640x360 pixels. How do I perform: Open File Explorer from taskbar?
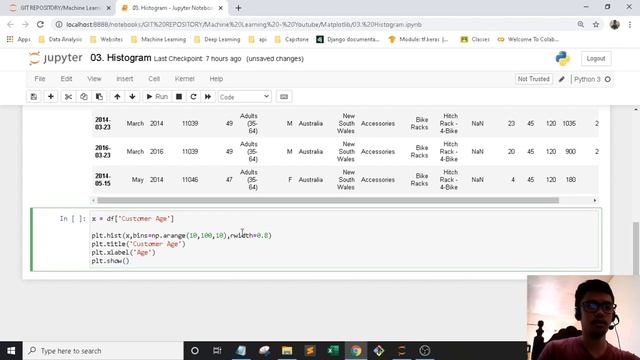tap(287, 351)
